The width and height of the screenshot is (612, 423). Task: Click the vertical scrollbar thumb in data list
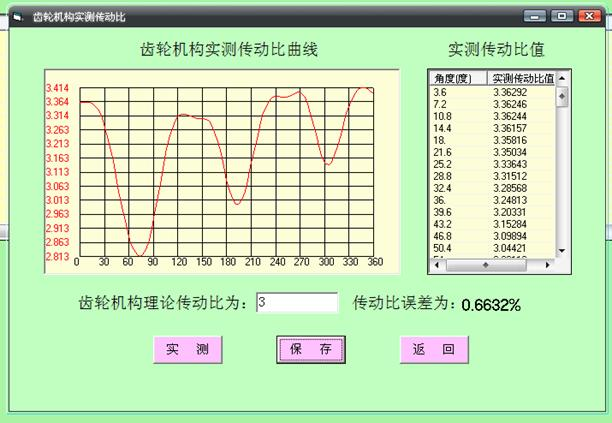561,97
